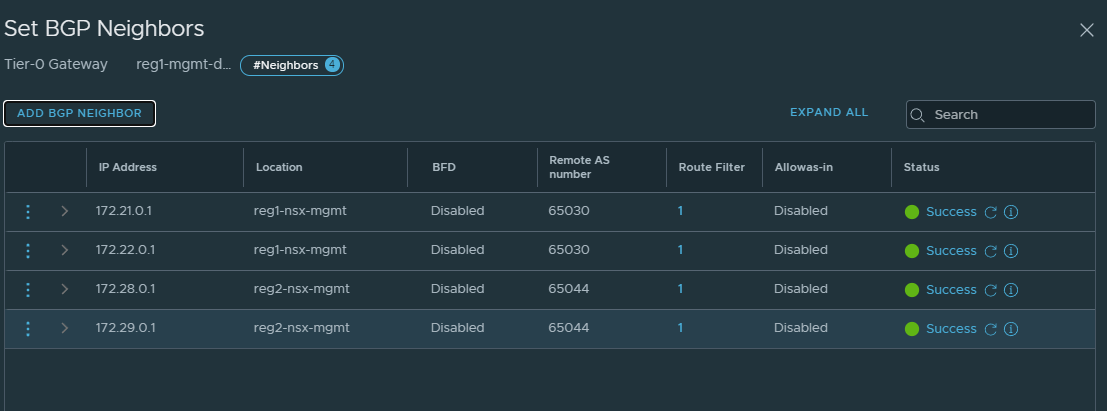Refresh status of neighbor 172.28.0.1
Screen dimensions: 1107x411
point(991,290)
